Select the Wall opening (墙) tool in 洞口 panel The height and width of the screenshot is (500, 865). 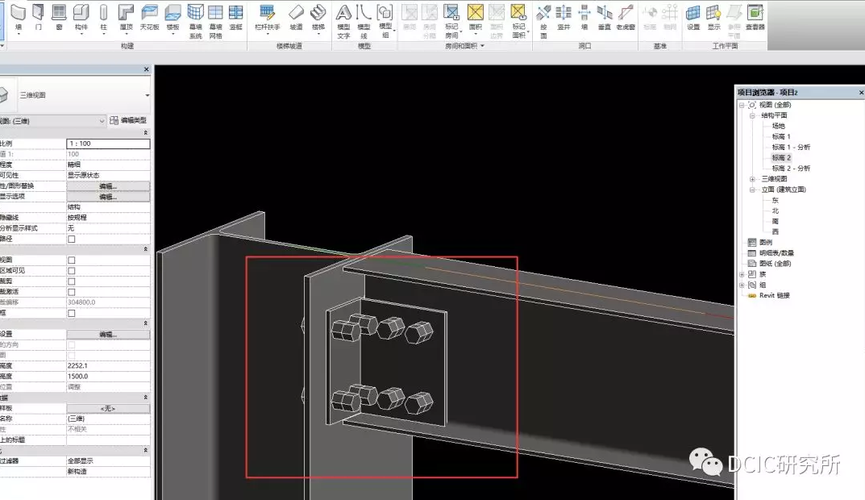pyautogui.click(x=584, y=17)
